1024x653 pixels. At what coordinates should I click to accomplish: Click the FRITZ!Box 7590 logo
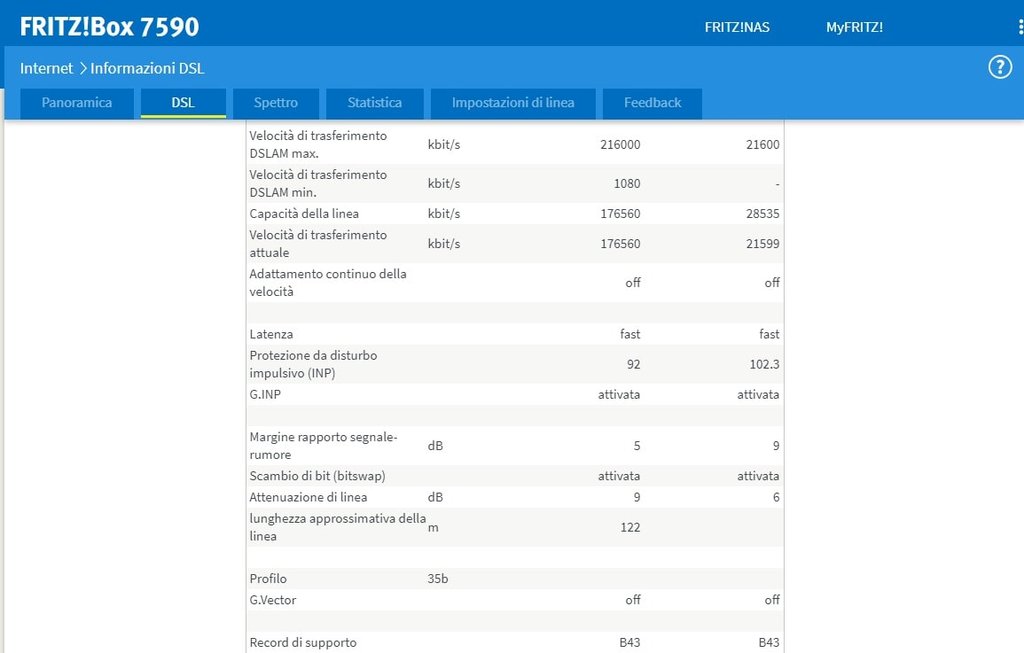[x=109, y=27]
